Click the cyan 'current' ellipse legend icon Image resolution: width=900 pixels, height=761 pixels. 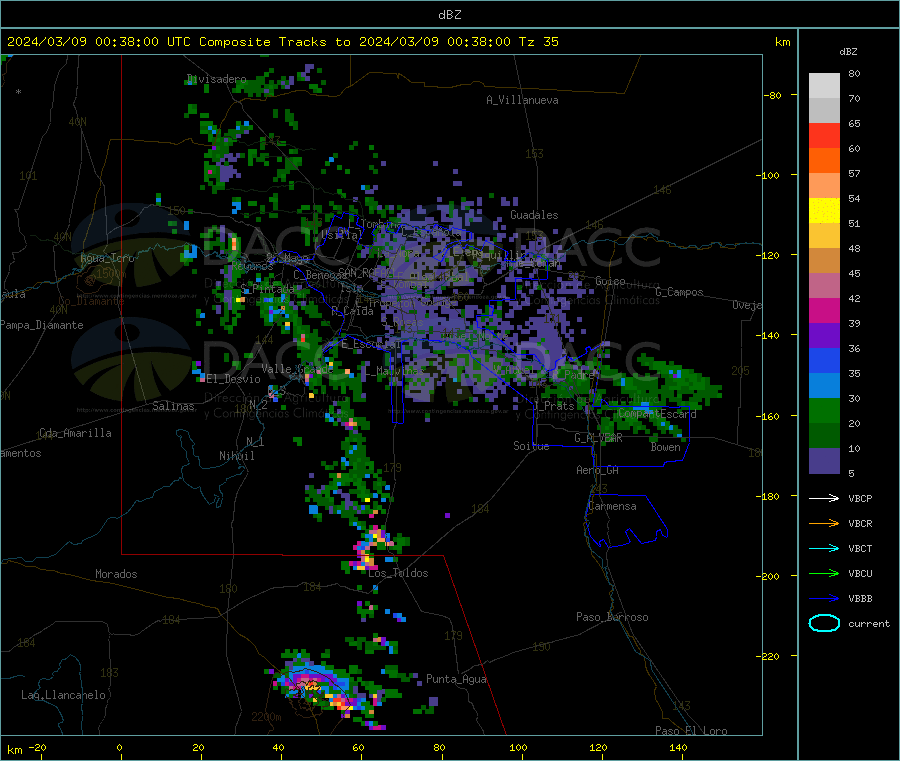point(824,623)
